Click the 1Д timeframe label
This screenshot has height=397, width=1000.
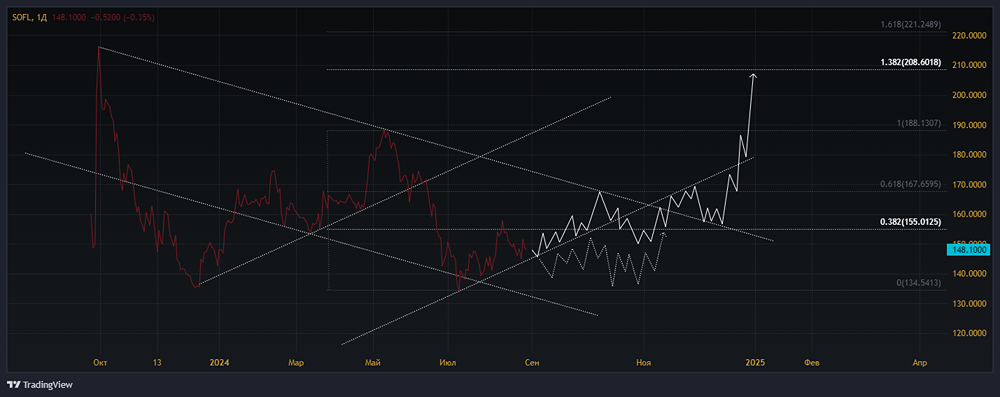pyautogui.click(x=41, y=18)
